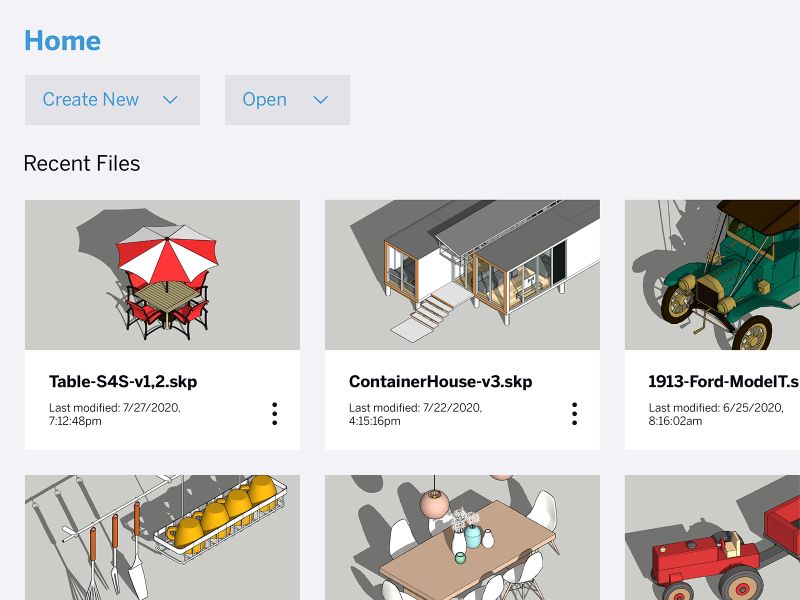Viewport: 800px width, 600px height.
Task: Go to the Home heading
Action: click(62, 41)
